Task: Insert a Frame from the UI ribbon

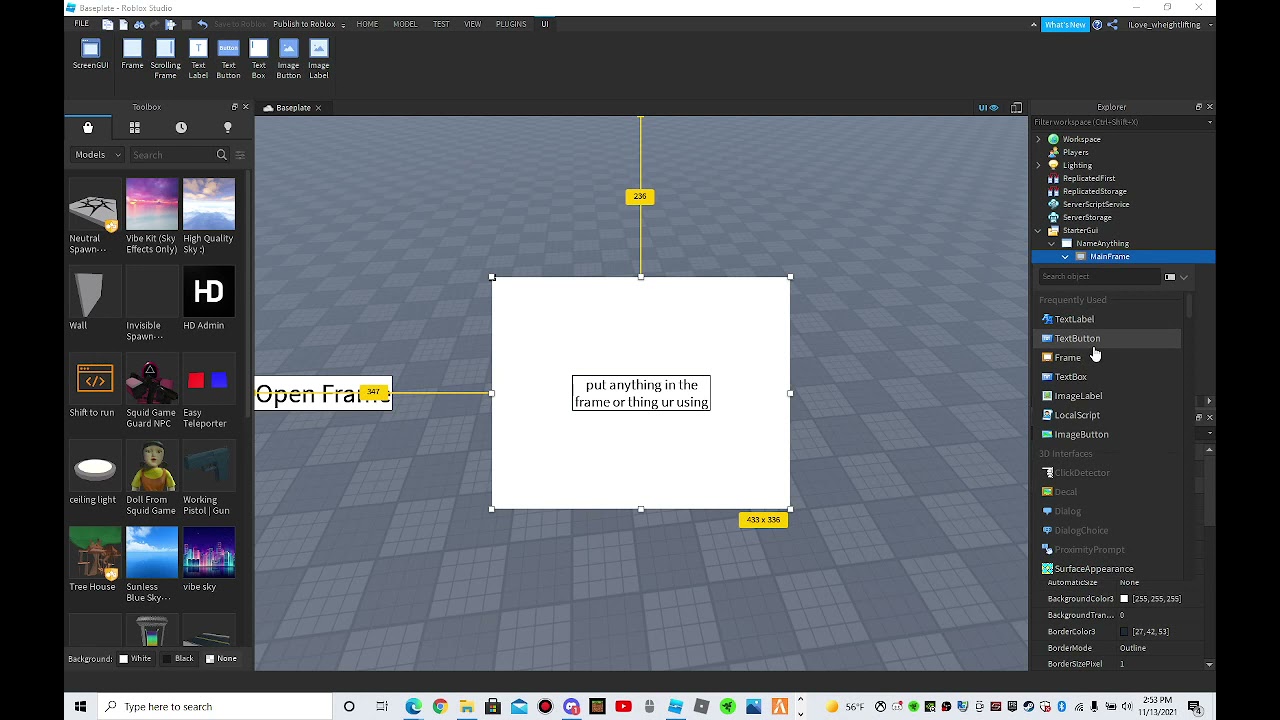Action: click(x=132, y=55)
